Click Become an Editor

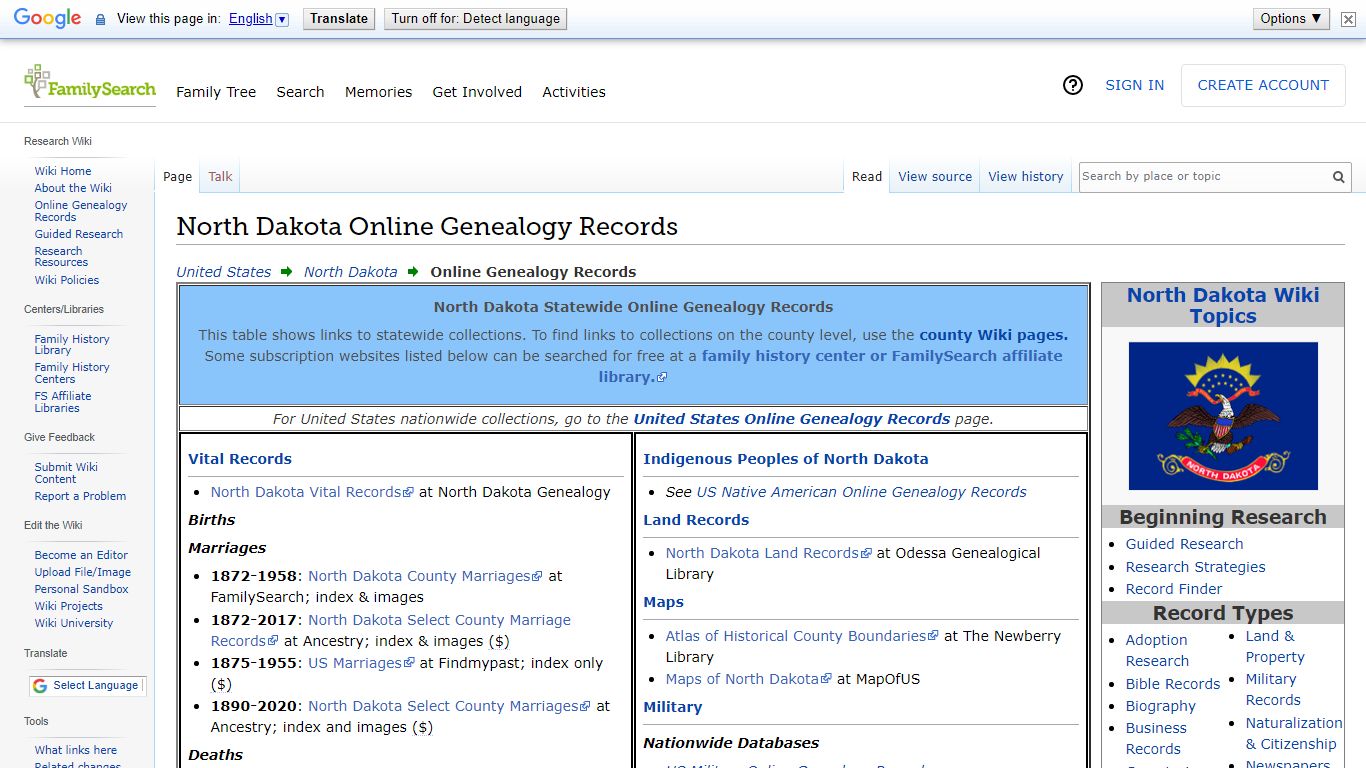click(81, 555)
